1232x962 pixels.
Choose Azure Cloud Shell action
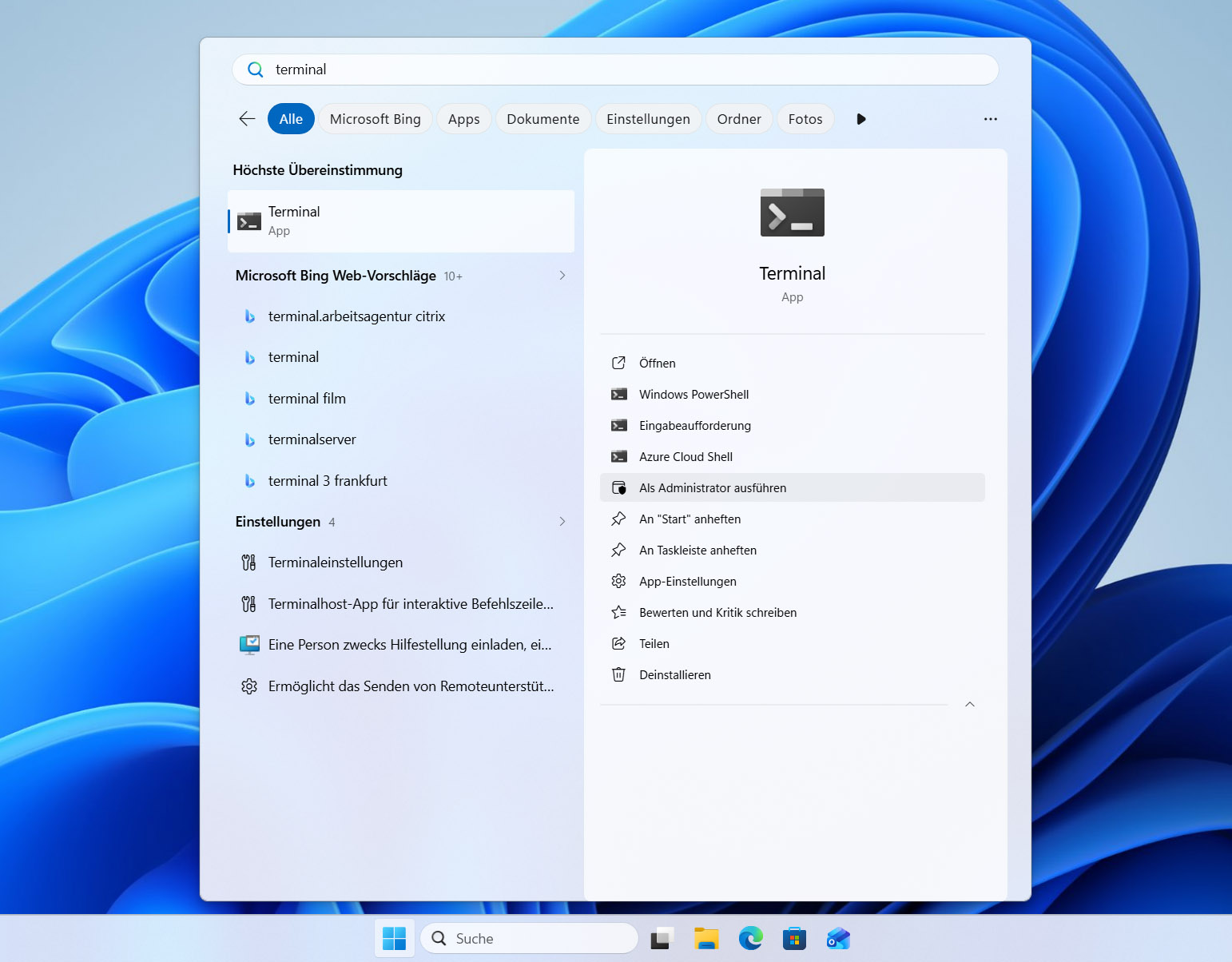coord(793,457)
